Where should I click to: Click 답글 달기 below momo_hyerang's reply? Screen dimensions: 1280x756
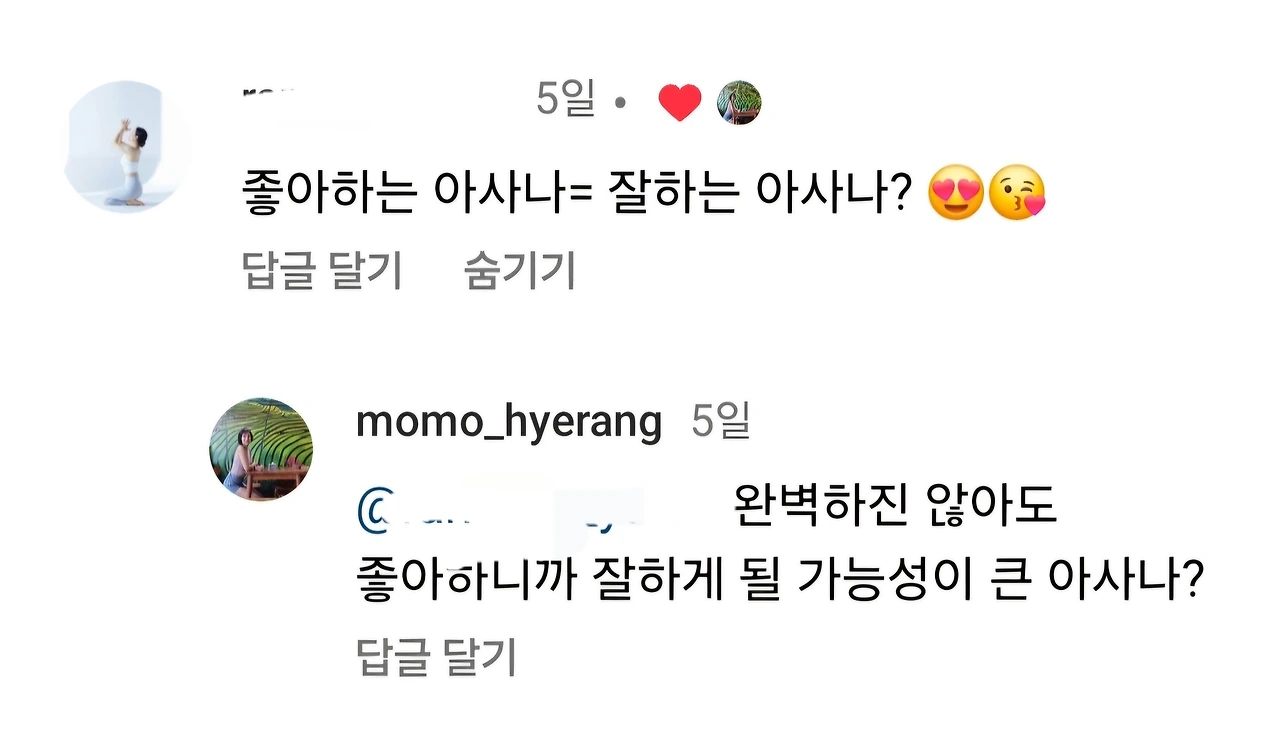(x=436, y=657)
